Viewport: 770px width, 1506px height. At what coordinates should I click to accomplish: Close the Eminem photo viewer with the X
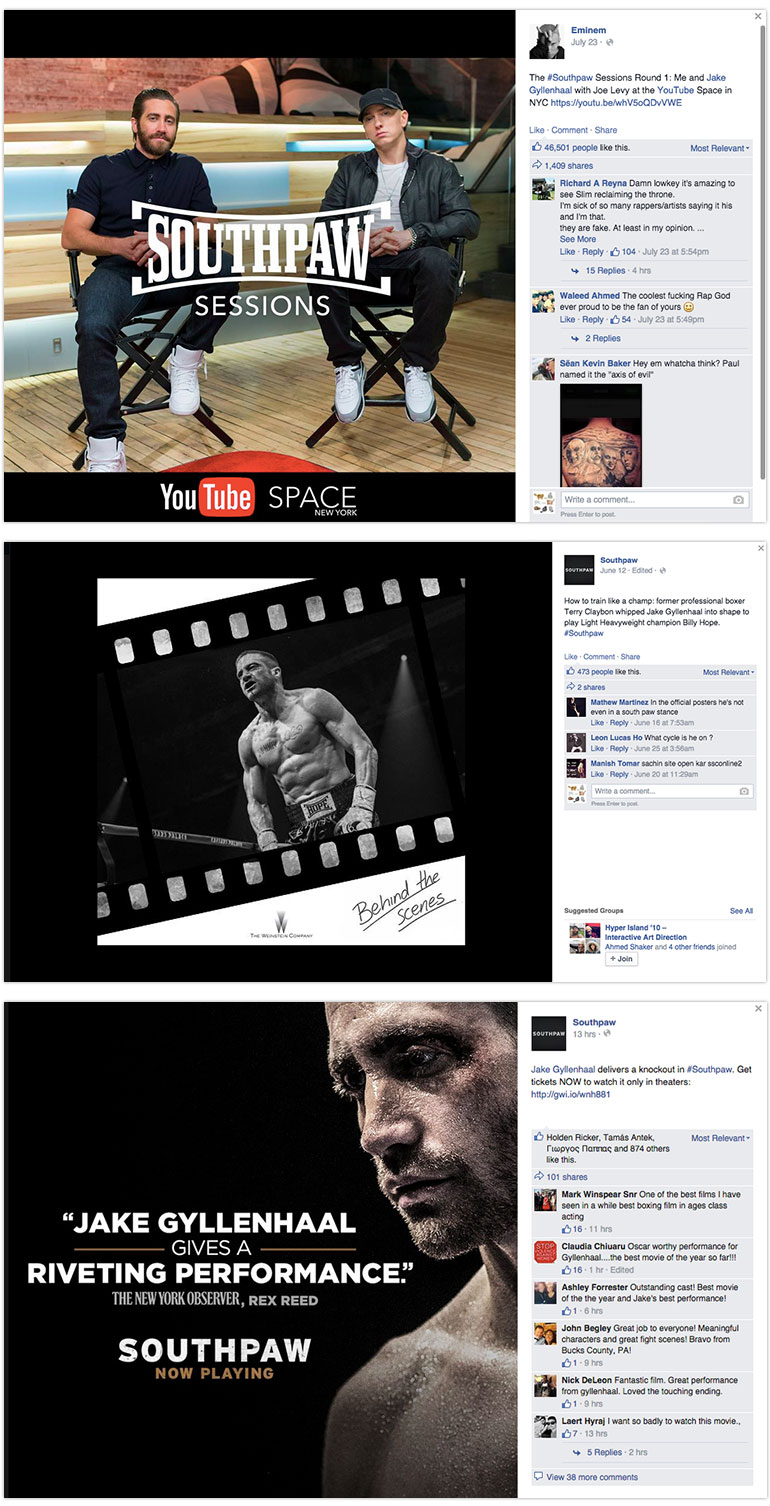tap(758, 17)
